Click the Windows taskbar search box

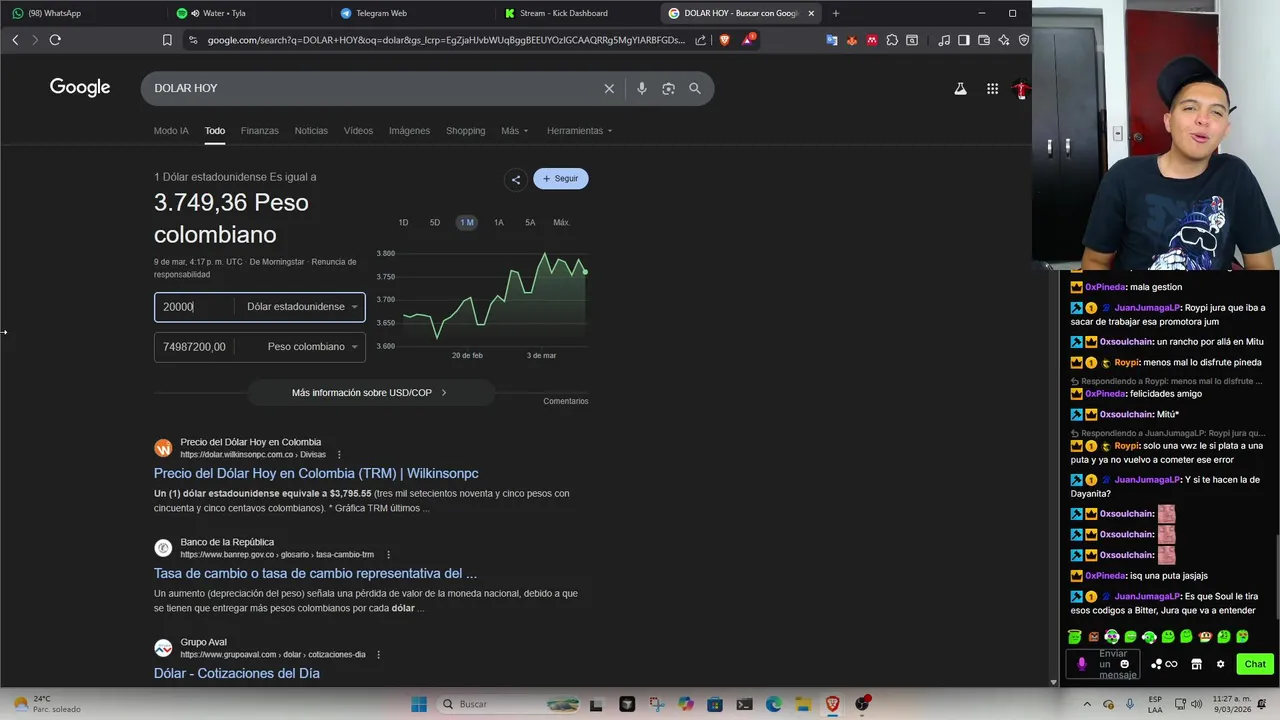pos(510,704)
